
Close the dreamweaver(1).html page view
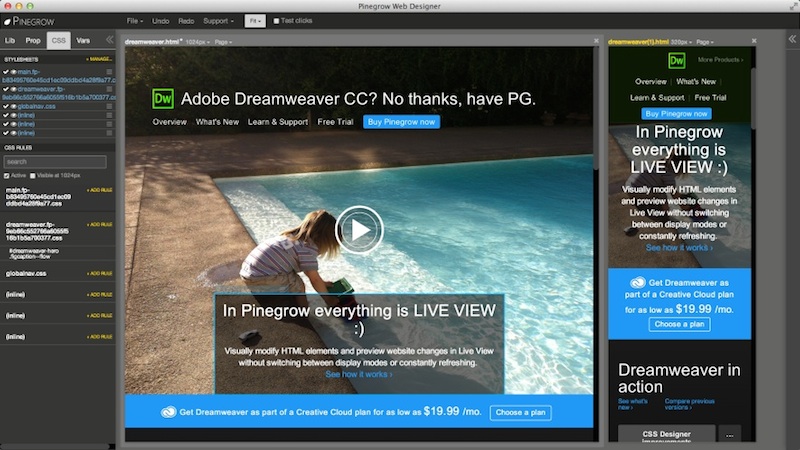tap(754, 41)
